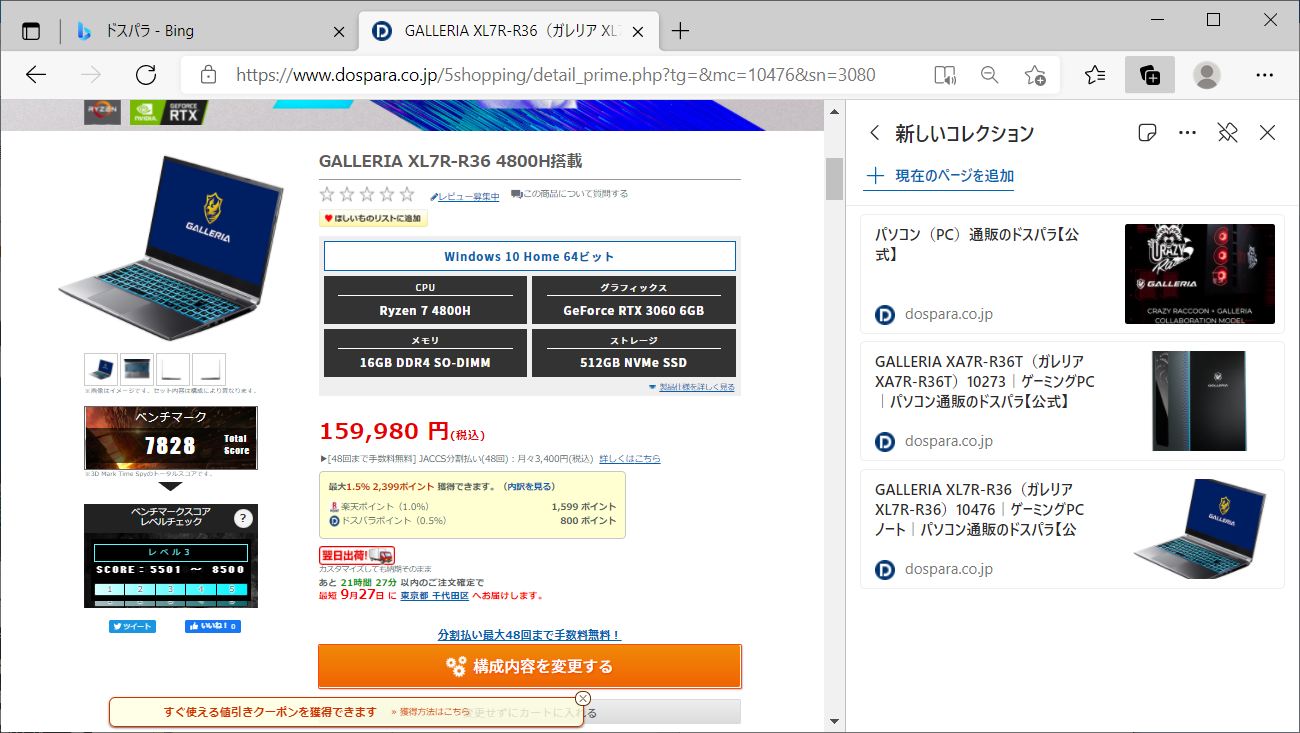Toggle the Collections panel button
1300x733 pixels.
coord(1150,75)
